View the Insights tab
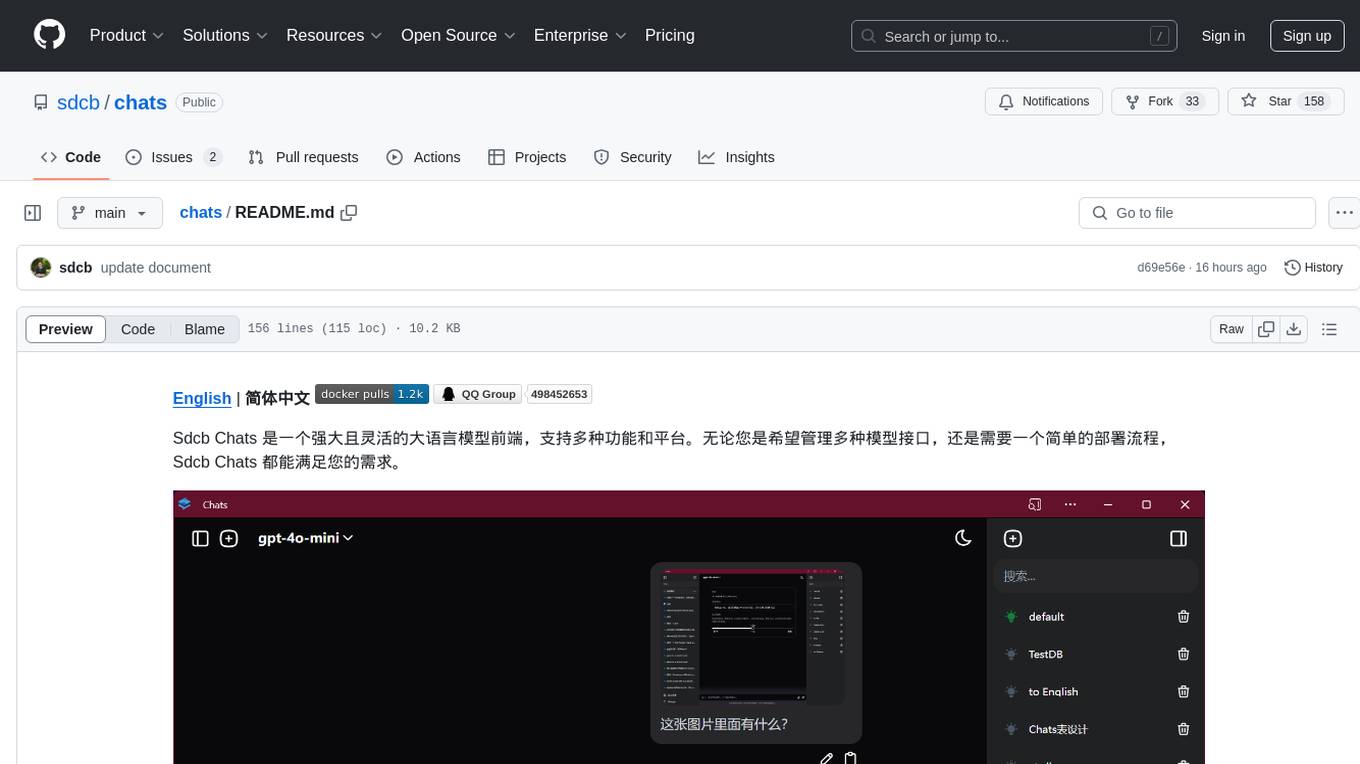 click(x=736, y=157)
